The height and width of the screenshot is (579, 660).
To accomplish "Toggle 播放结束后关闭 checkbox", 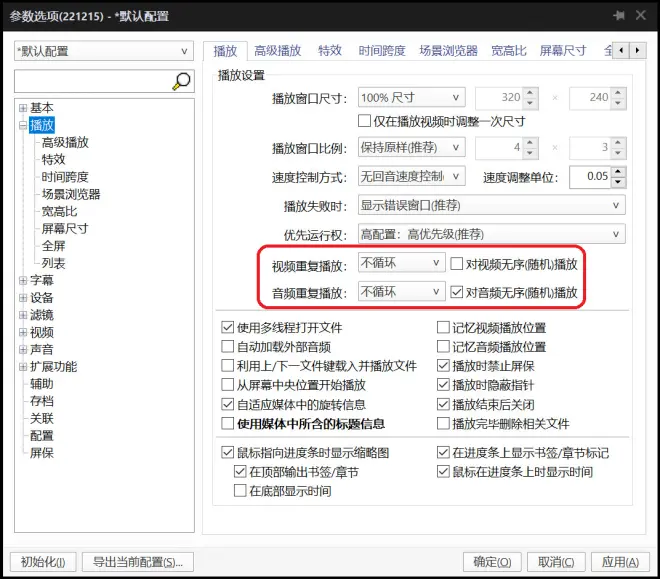I will click(443, 404).
